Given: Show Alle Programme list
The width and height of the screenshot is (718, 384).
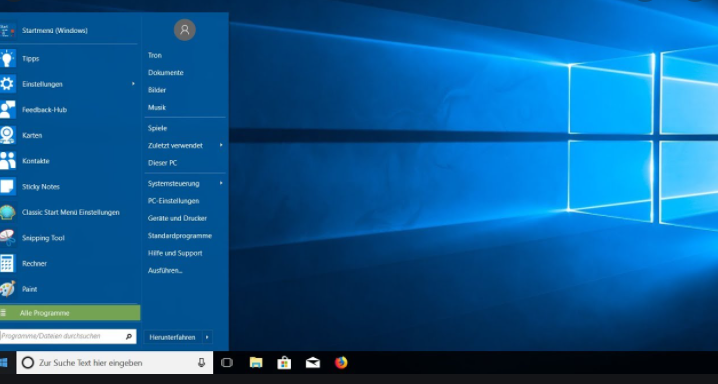Looking at the screenshot, I should tap(70, 313).
